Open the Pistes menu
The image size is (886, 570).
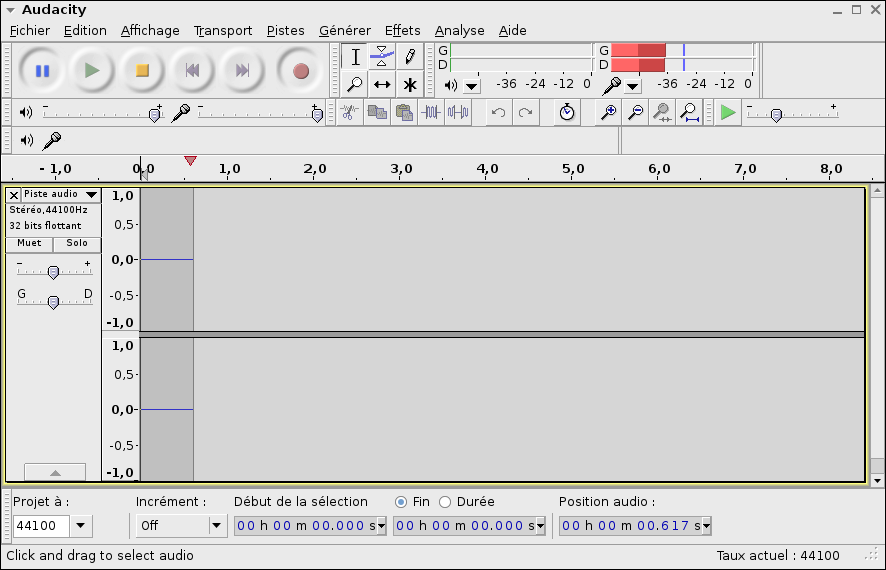point(285,31)
